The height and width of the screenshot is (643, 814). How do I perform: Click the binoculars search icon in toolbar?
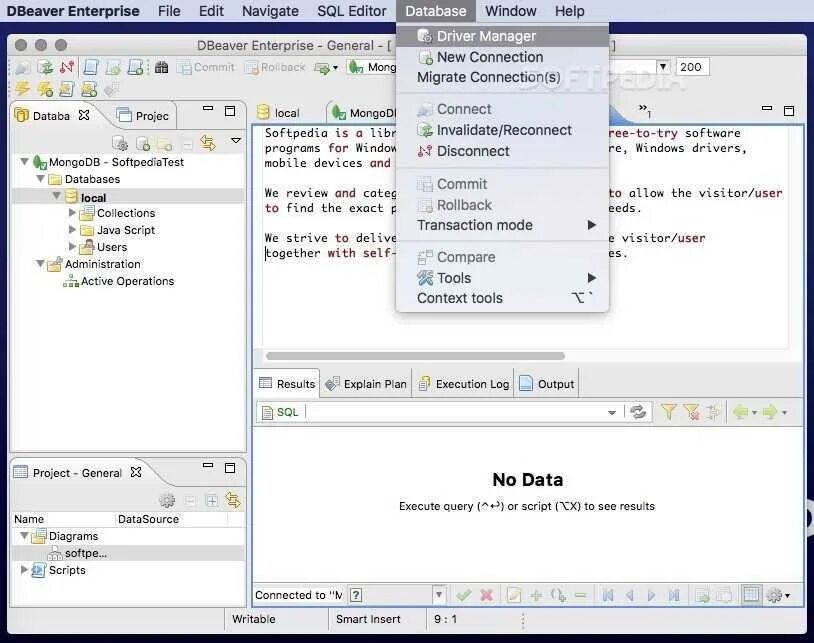pyautogui.click(x=161, y=67)
